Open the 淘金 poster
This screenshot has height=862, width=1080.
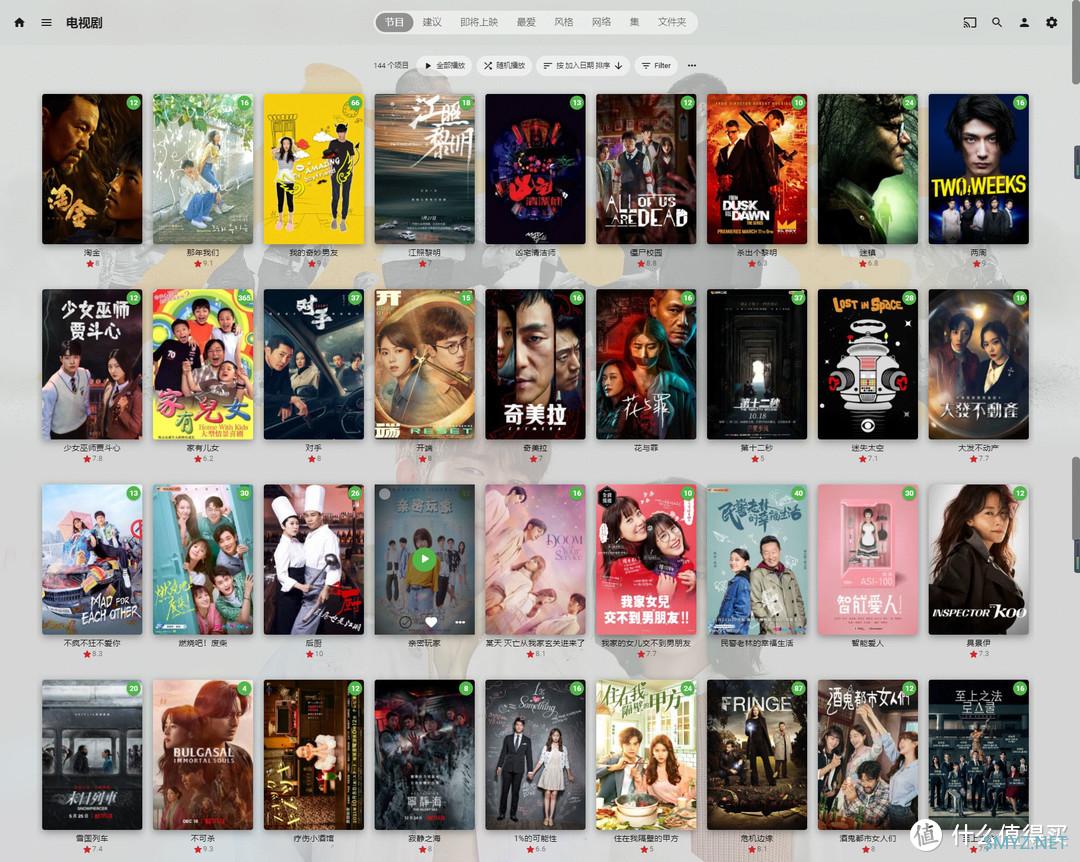[x=92, y=169]
